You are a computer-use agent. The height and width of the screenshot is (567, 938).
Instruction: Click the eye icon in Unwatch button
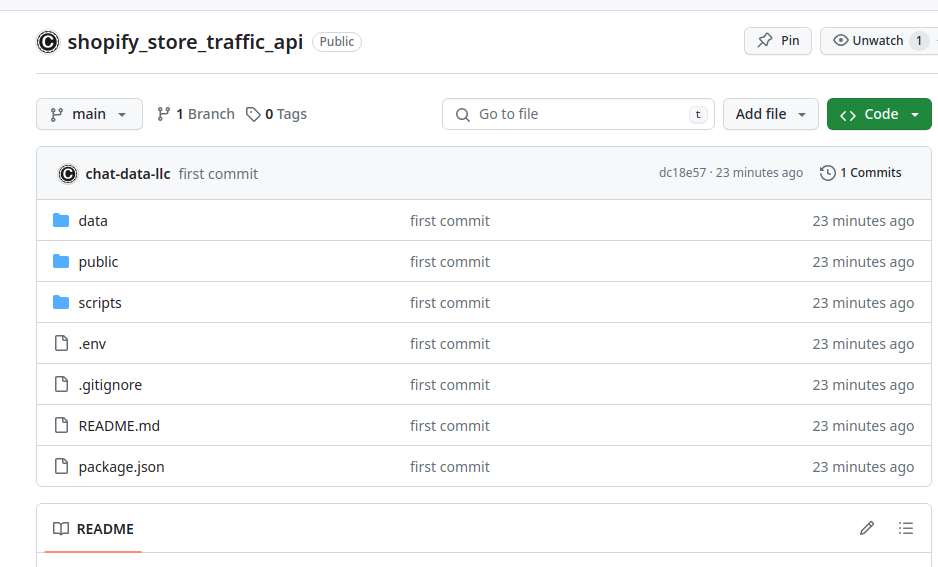click(840, 41)
